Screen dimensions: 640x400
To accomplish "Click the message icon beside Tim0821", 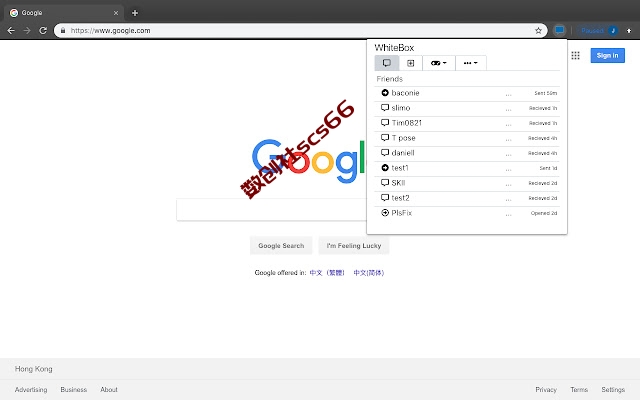I will (384, 123).
